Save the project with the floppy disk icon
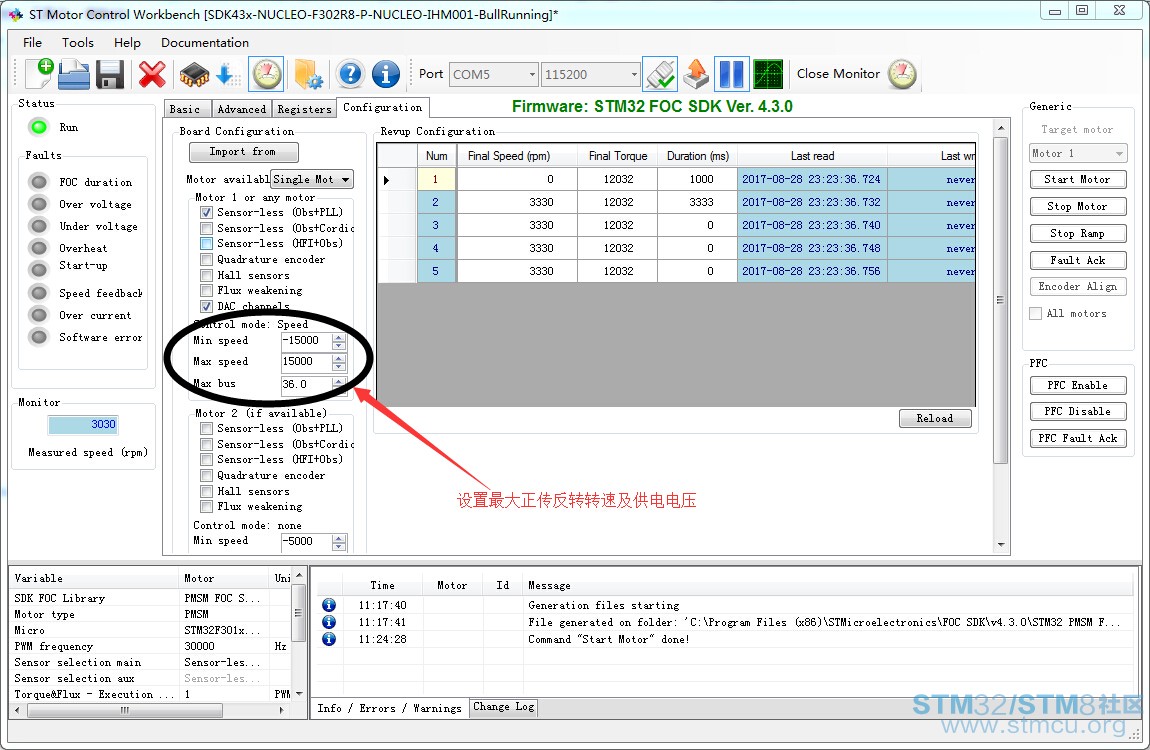The image size is (1150, 750). (x=110, y=74)
